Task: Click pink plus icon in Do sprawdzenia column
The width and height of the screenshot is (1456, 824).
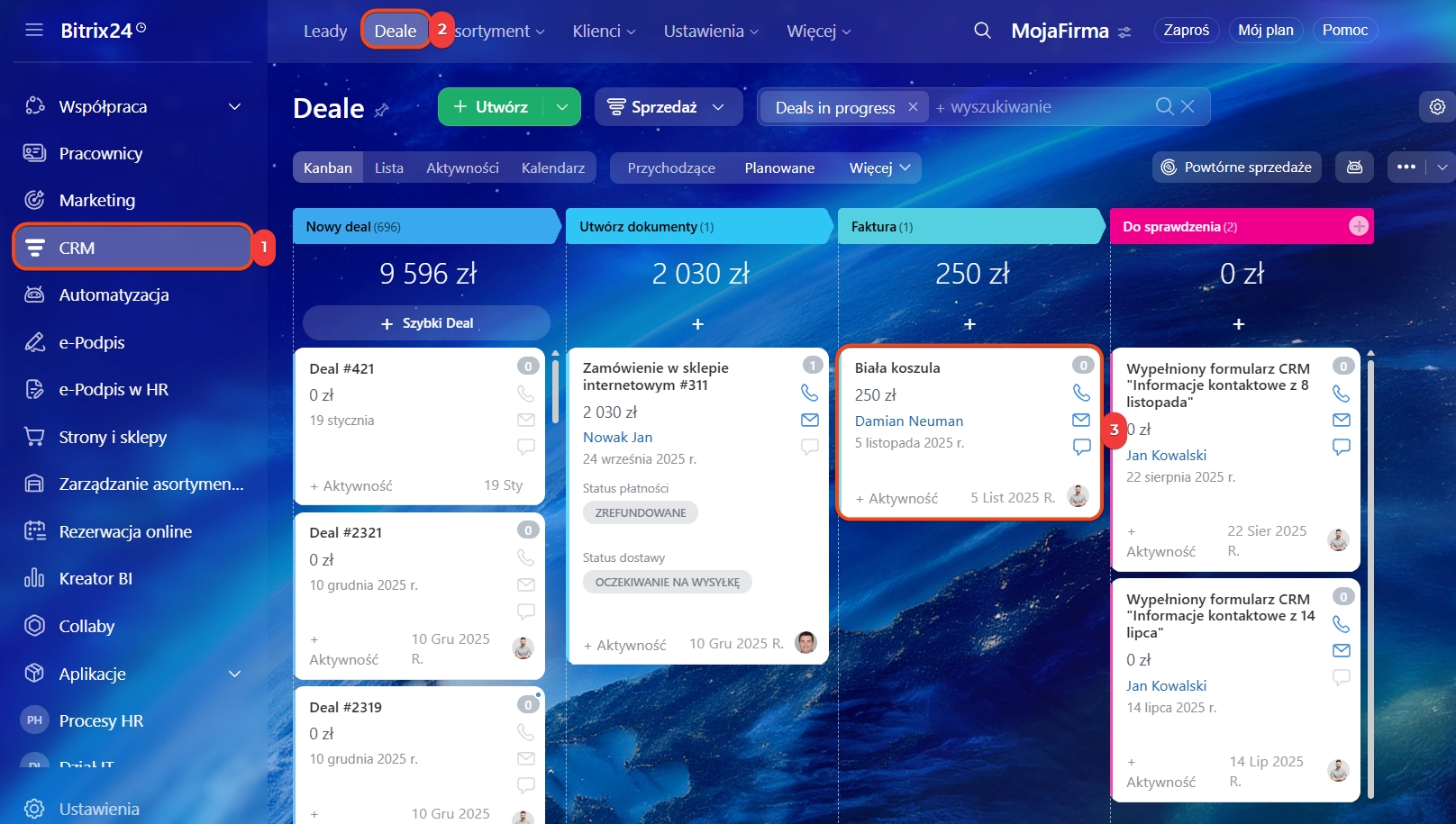Action: point(1358,226)
